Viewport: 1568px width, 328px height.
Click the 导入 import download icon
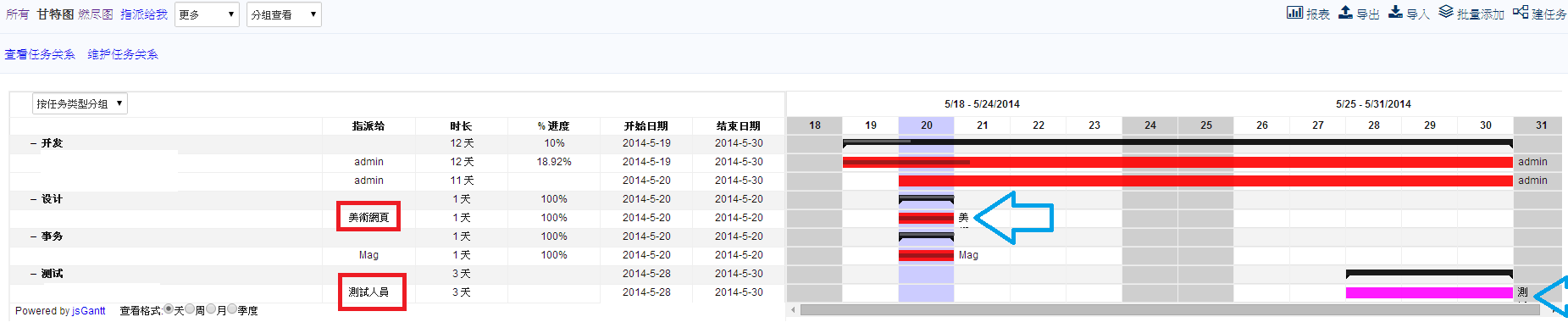pos(1395,12)
